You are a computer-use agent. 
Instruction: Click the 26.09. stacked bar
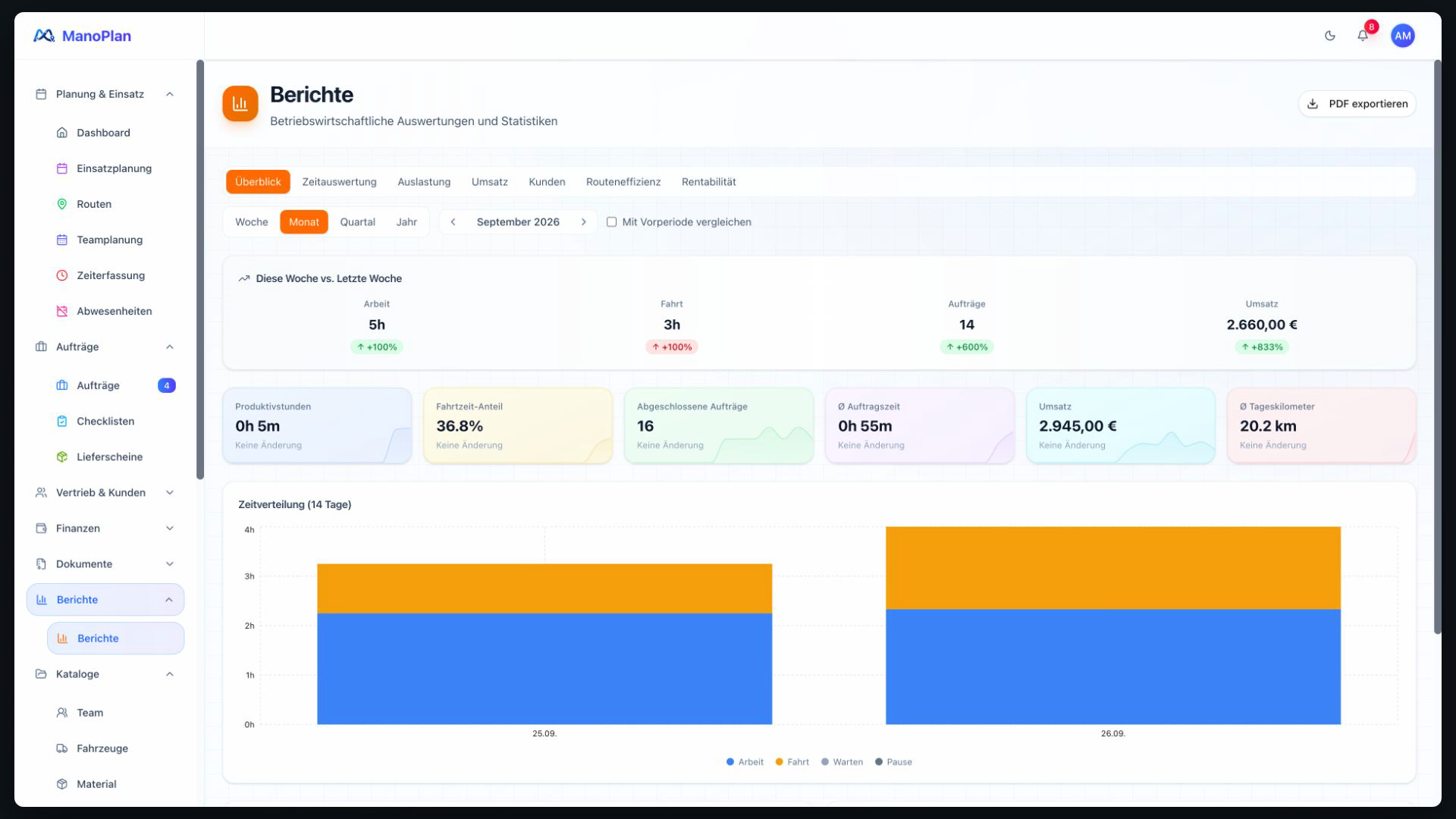point(1113,626)
